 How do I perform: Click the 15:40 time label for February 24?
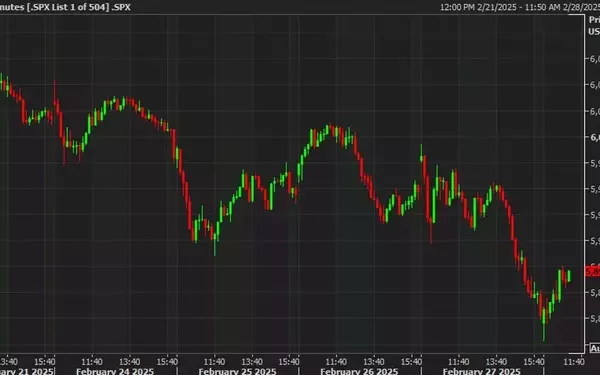point(167,361)
